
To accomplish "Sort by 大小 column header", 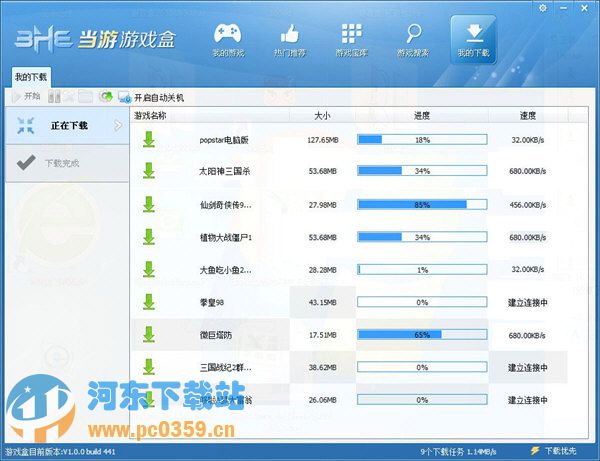I will pyautogui.click(x=322, y=116).
